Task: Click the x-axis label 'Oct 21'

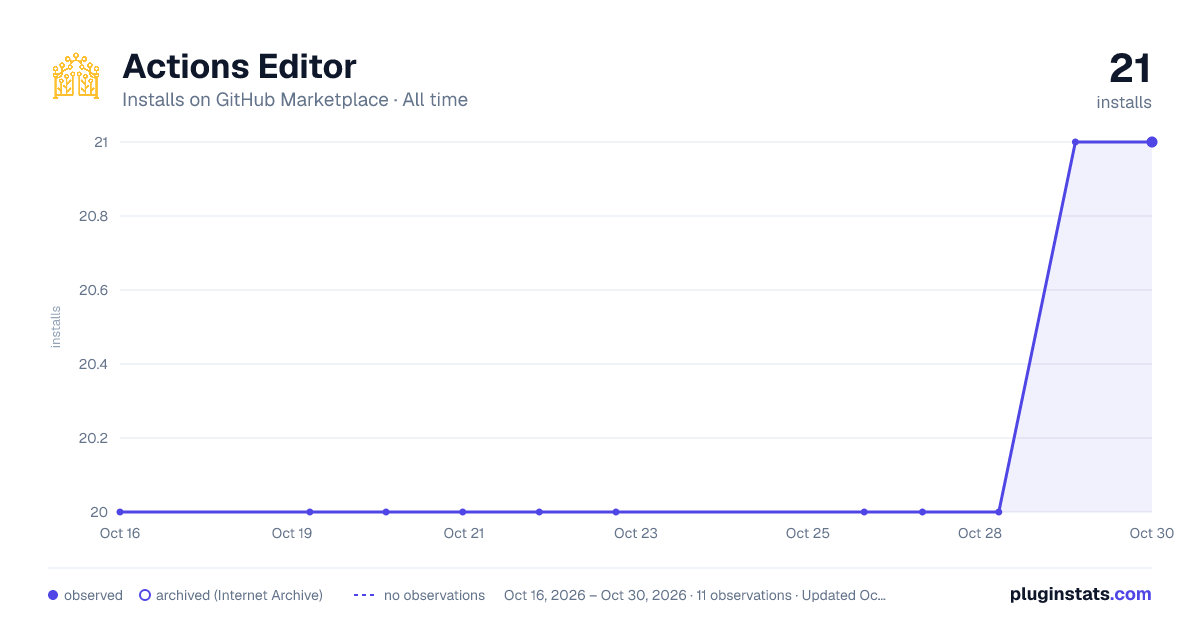Action: coord(464,533)
